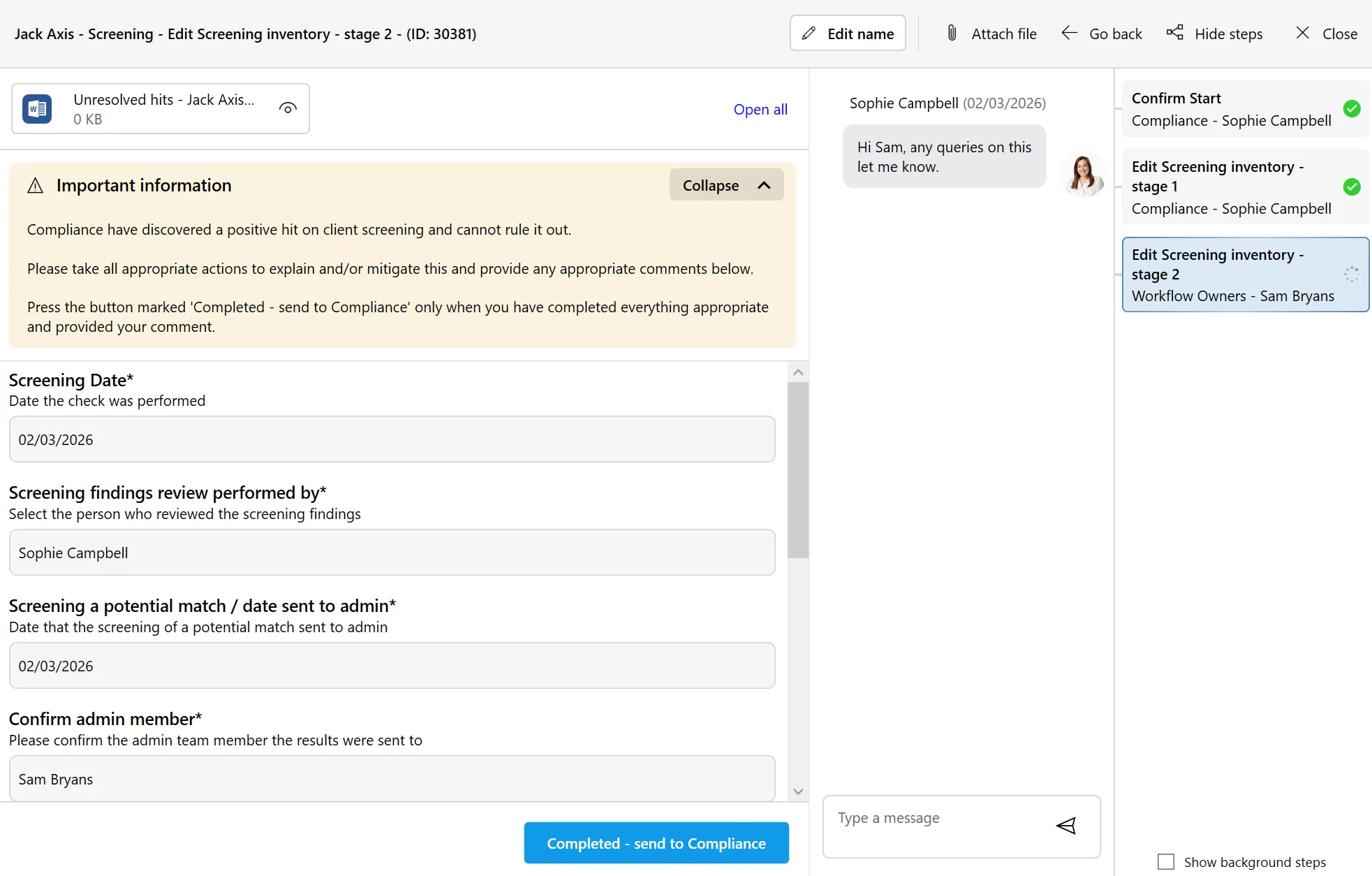Open Screening findings review performed by dropdown
Image resolution: width=1372 pixels, height=876 pixels.
coord(392,553)
